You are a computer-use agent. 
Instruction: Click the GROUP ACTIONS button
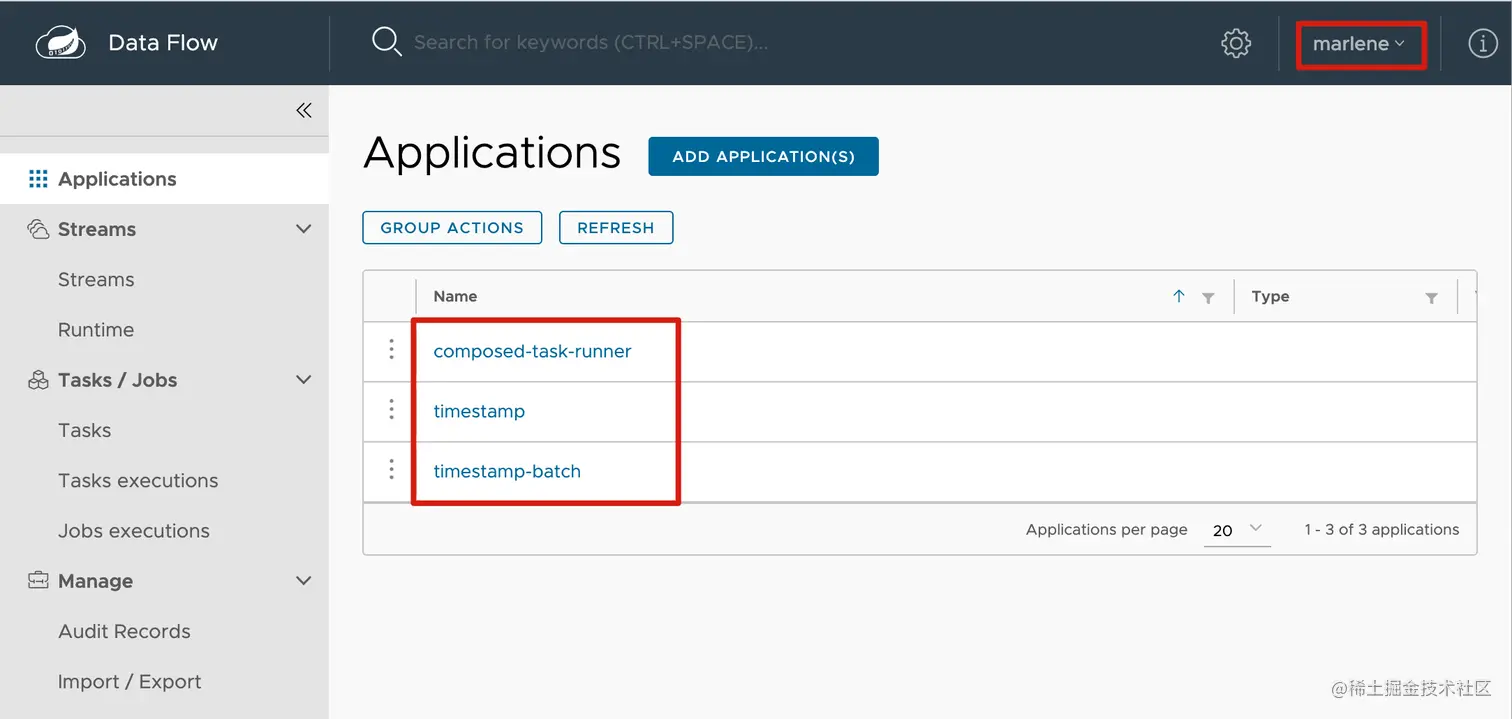tap(452, 227)
